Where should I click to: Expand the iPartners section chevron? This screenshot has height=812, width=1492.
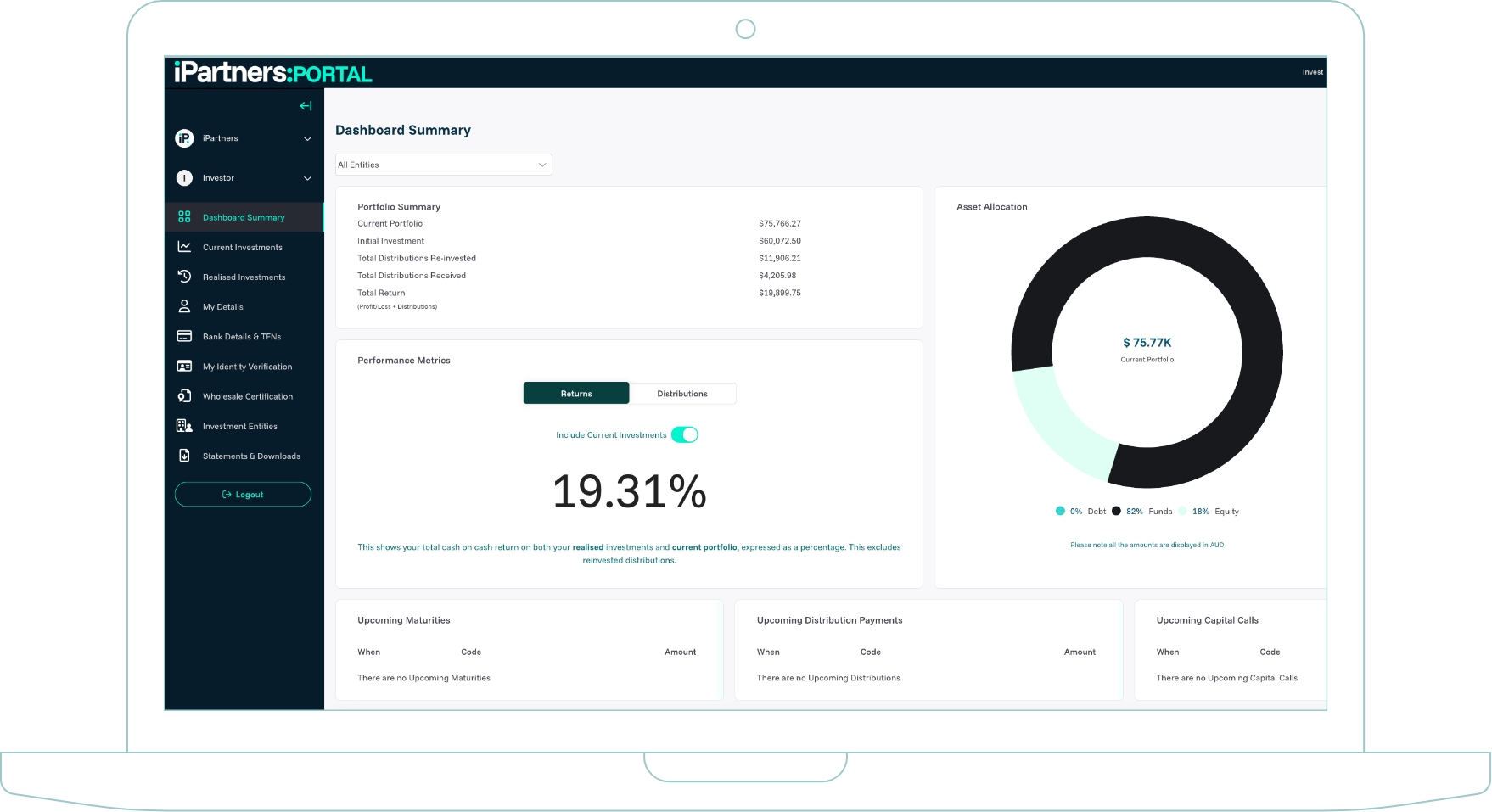click(306, 137)
